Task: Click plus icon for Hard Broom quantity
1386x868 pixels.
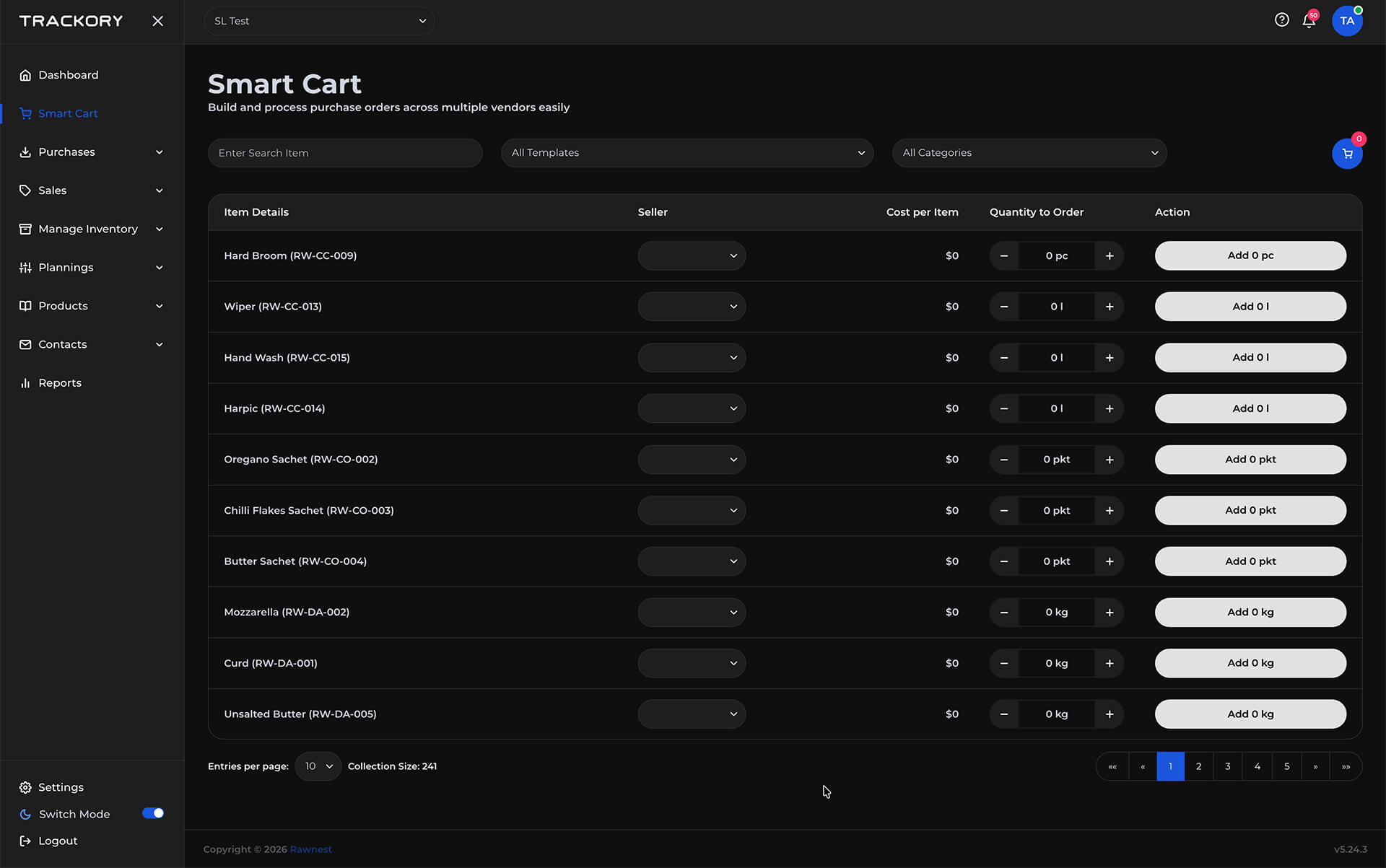Action: coord(1110,255)
